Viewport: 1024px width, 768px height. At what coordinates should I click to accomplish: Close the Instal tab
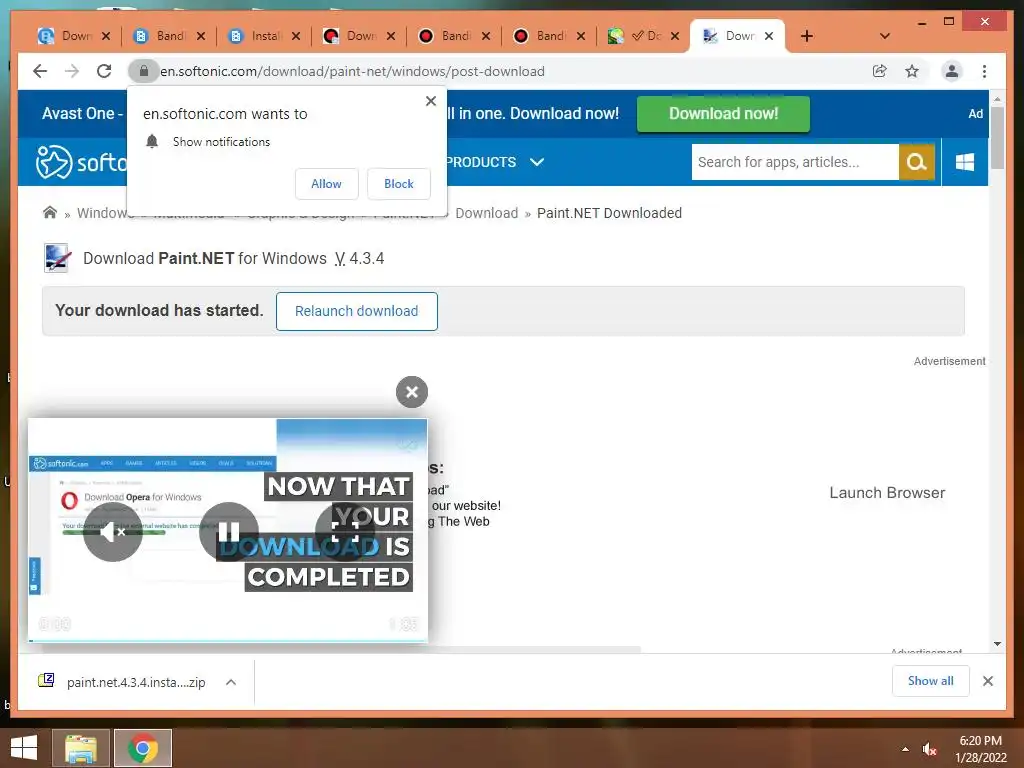tap(296, 36)
